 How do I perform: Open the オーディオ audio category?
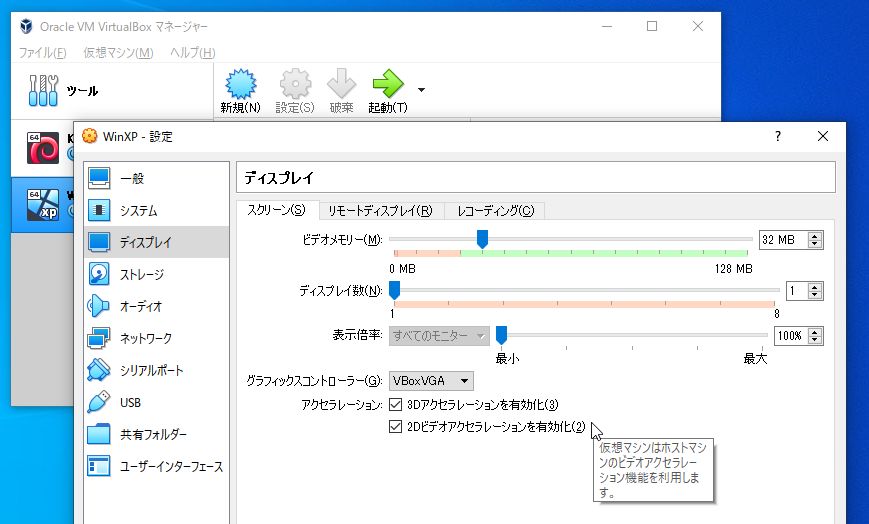point(156,306)
